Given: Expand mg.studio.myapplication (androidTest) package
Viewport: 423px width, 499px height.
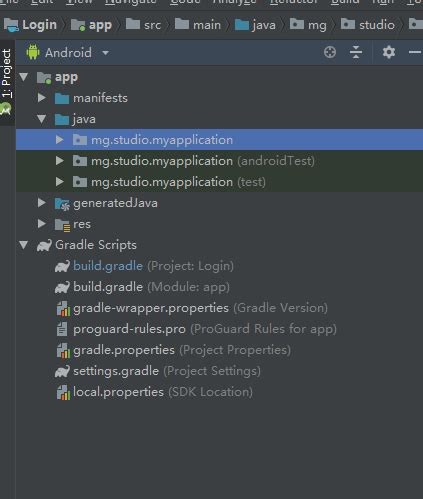Looking at the screenshot, I should pos(59,161).
